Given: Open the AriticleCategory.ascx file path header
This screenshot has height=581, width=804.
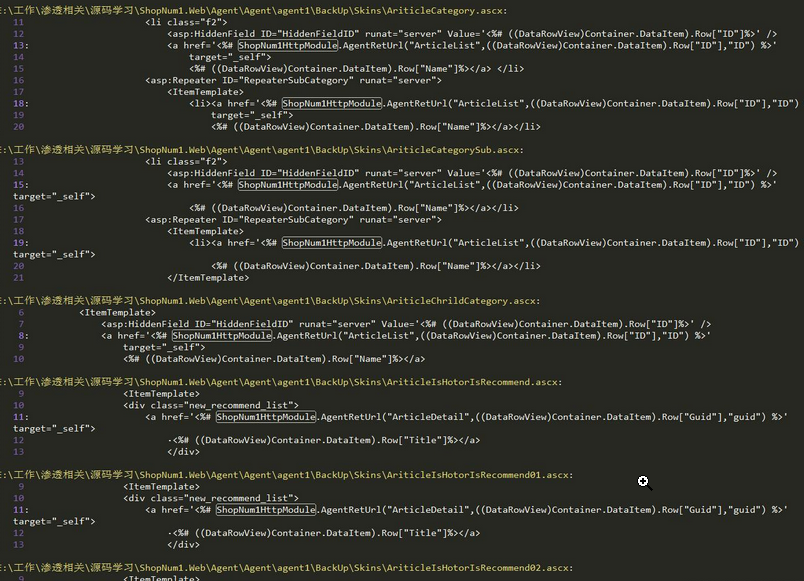Looking at the screenshot, I should pyautogui.click(x=254, y=10).
